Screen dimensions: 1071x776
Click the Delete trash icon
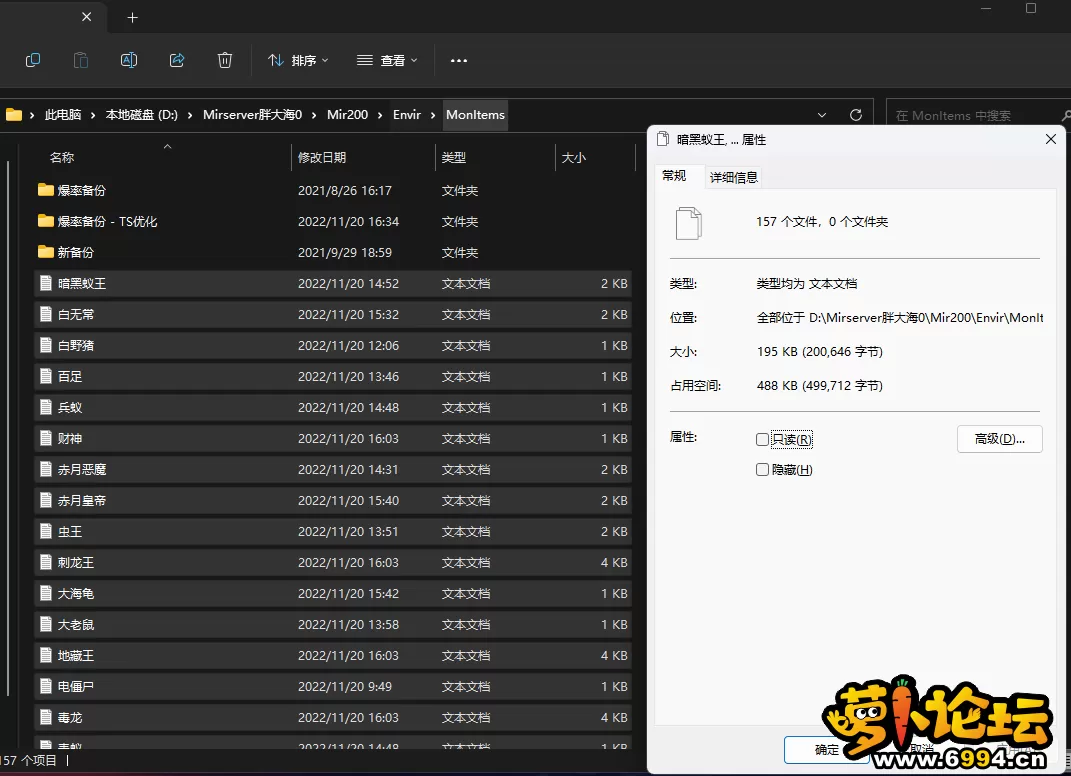(225, 60)
